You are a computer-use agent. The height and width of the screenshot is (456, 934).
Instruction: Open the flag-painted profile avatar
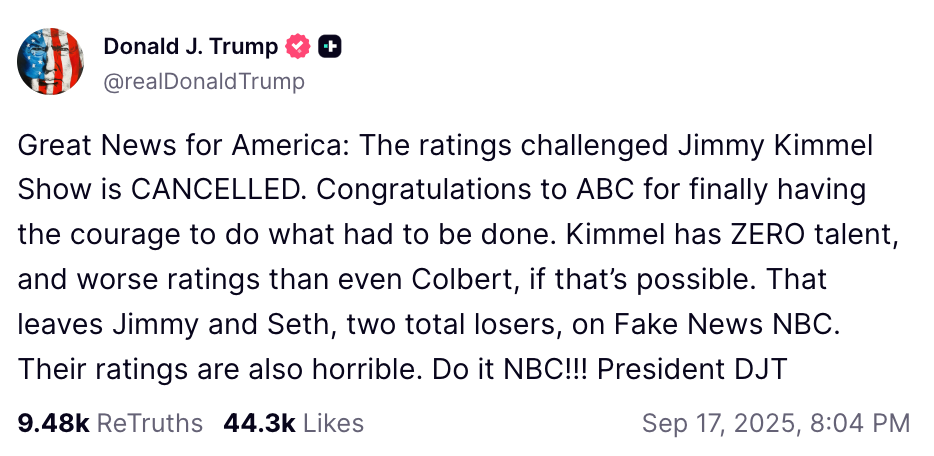click(51, 61)
